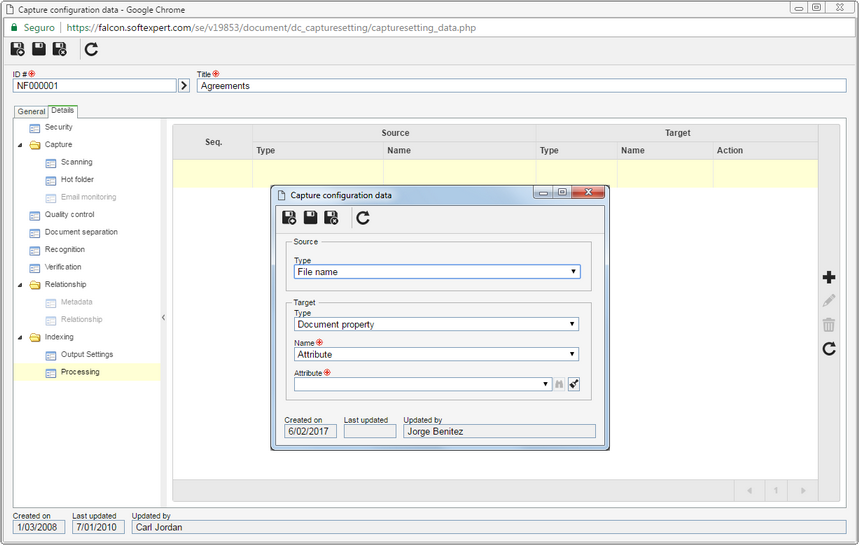860x546 pixels.
Task: Click the Seq. column header
Action: coord(213,142)
